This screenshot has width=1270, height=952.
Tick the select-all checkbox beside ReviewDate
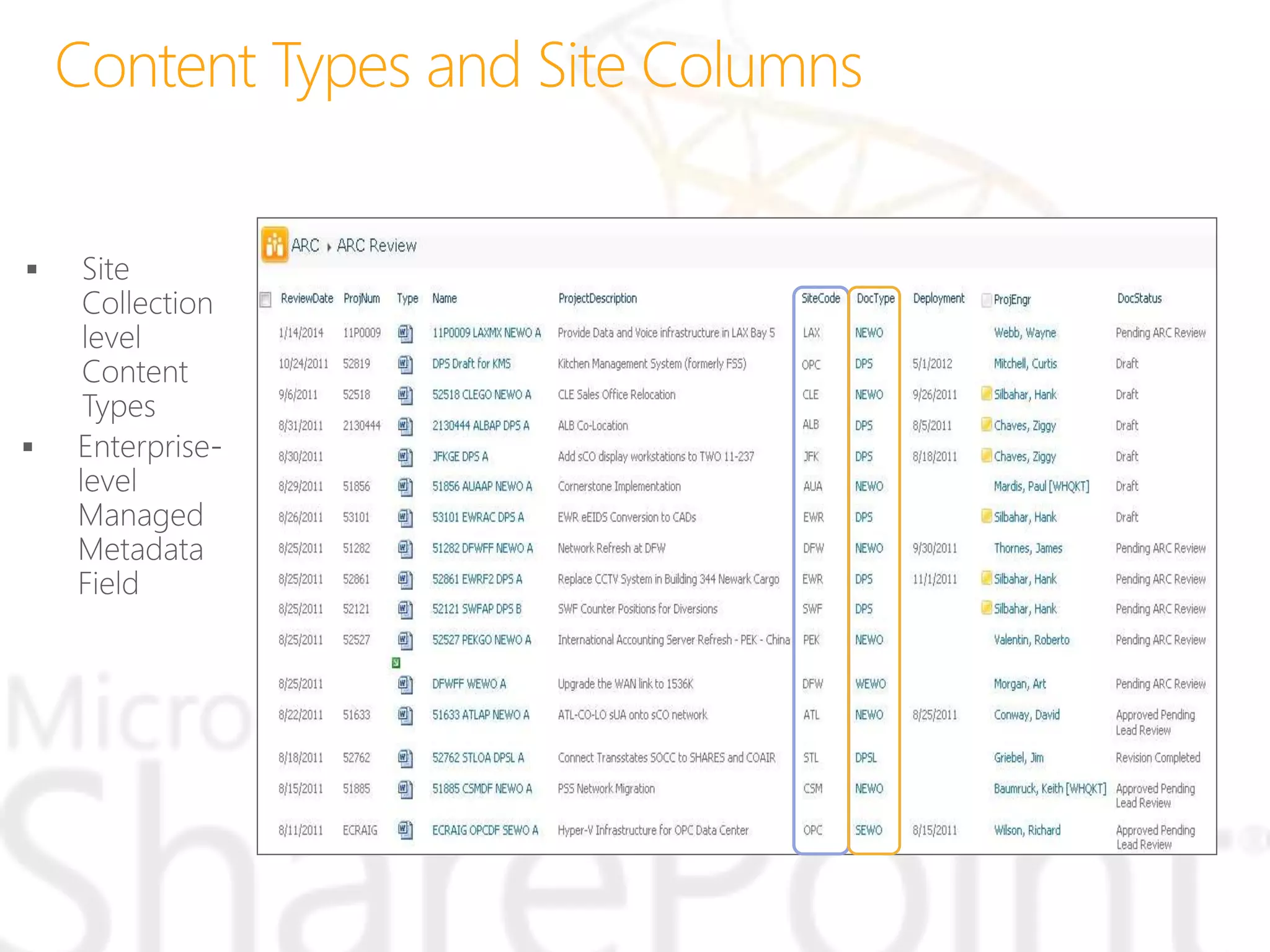click(x=266, y=300)
